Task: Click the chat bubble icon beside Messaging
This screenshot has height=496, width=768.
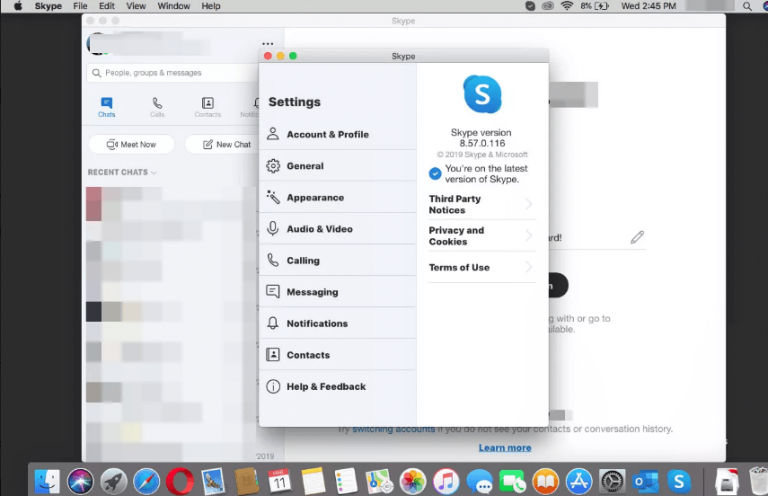Action: (273, 292)
